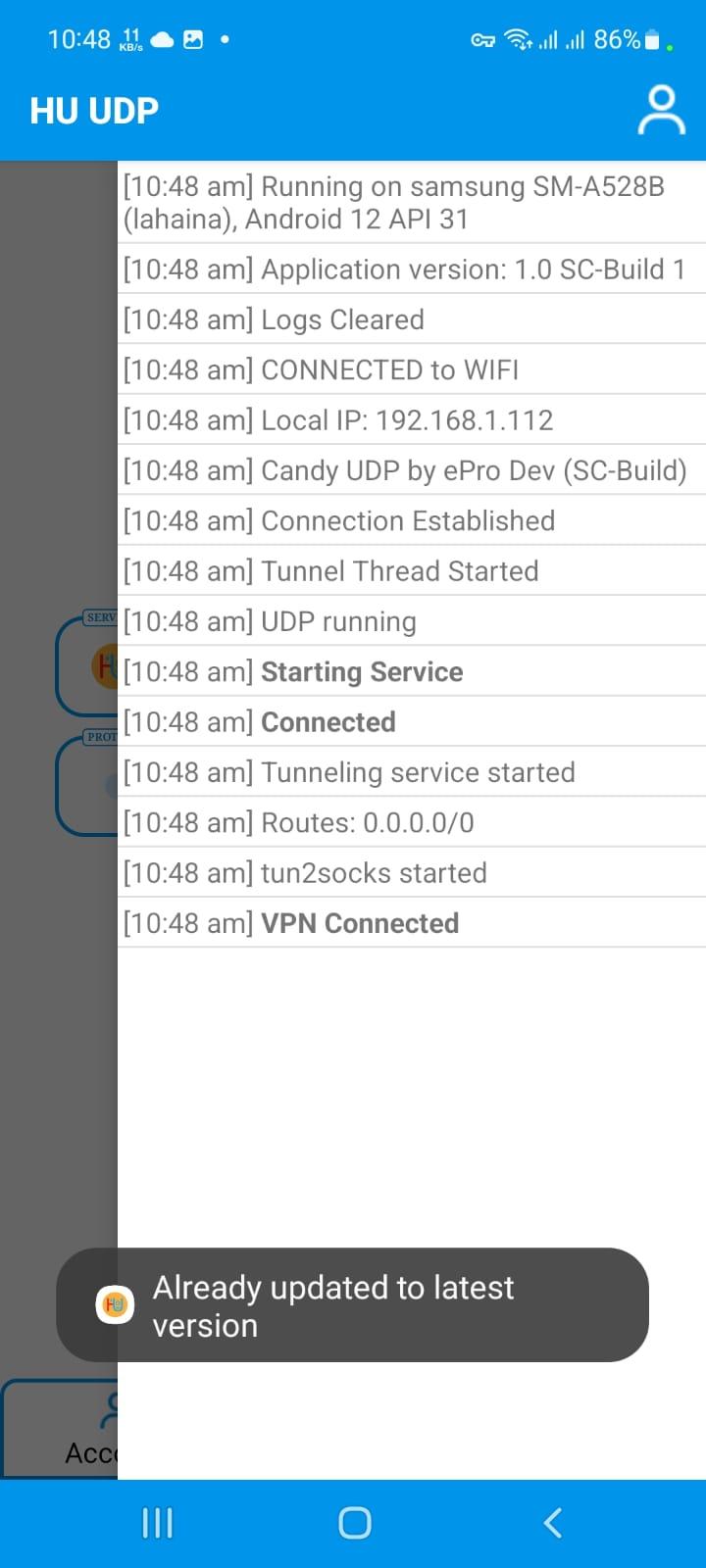Tap the 'Starting Service' log line
706x1568 pixels.
(412, 671)
